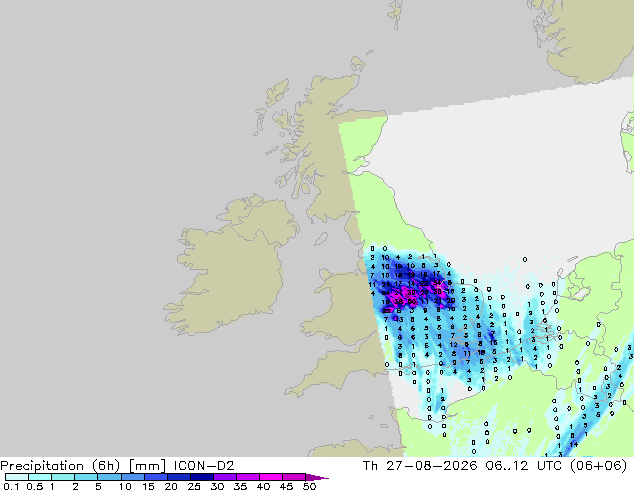Click the '45' legend scale label

pos(286,486)
